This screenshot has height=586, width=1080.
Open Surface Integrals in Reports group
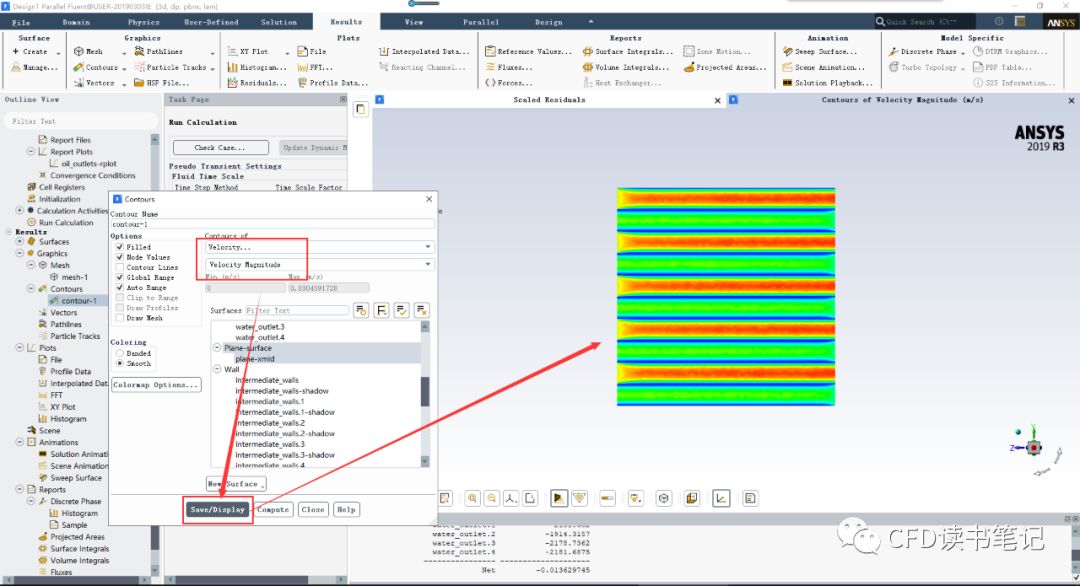(x=627, y=52)
